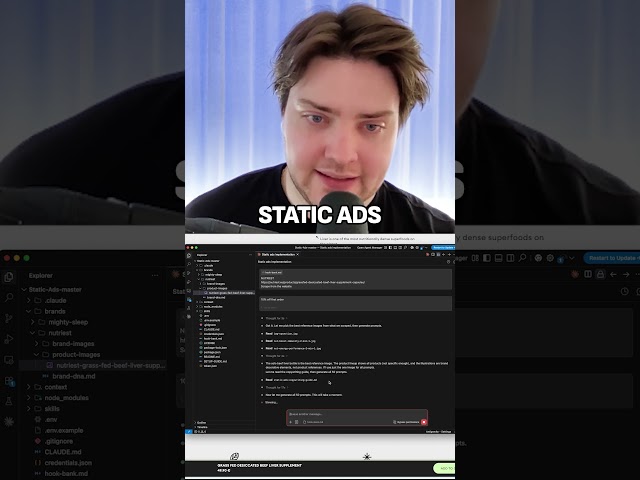Stop generation with red button in small window
Image resolution: width=640 pixels, height=480 pixels.
pos(424,422)
